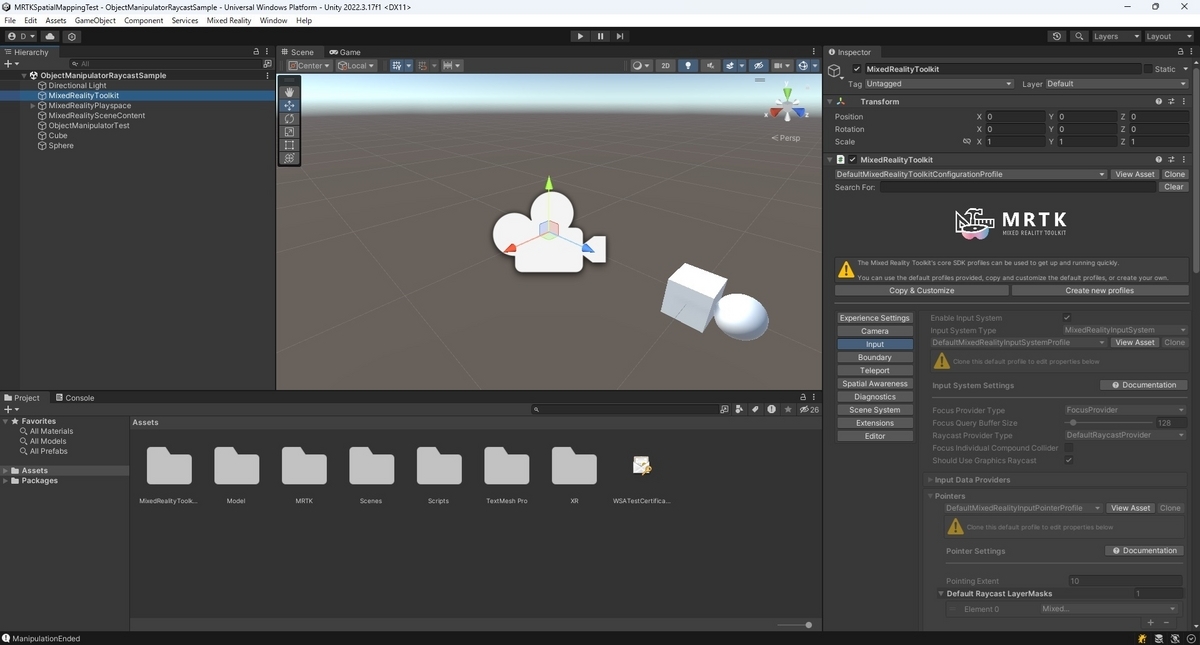Viewport: 1200px width, 645px height.
Task: Open the configuration profile dropdown
Action: [970, 174]
